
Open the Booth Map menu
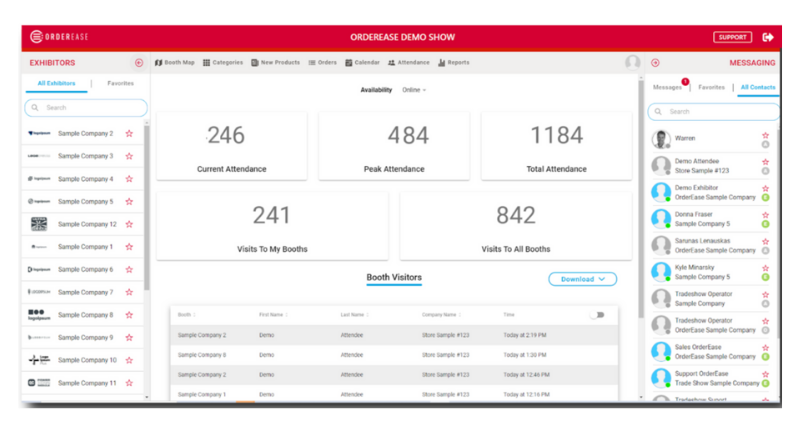174,62
